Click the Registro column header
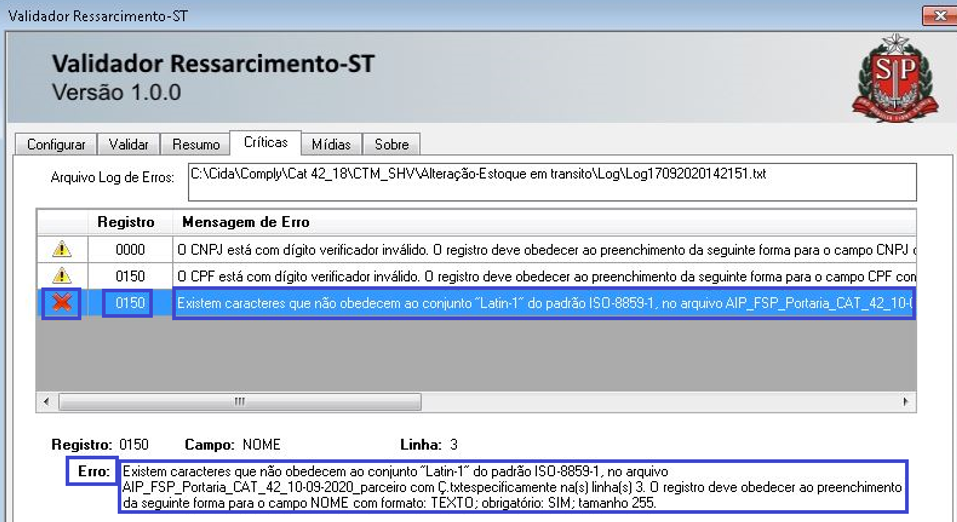This screenshot has width=957, height=522. [x=126, y=222]
